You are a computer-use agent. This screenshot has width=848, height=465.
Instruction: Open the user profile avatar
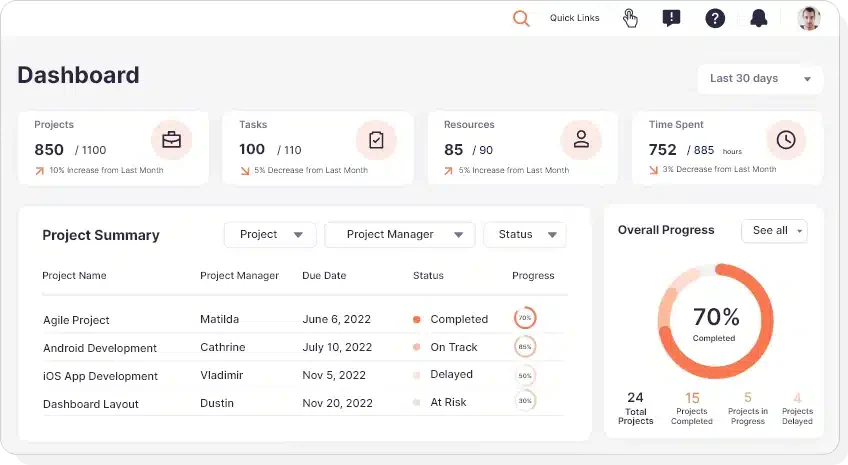[x=809, y=18]
